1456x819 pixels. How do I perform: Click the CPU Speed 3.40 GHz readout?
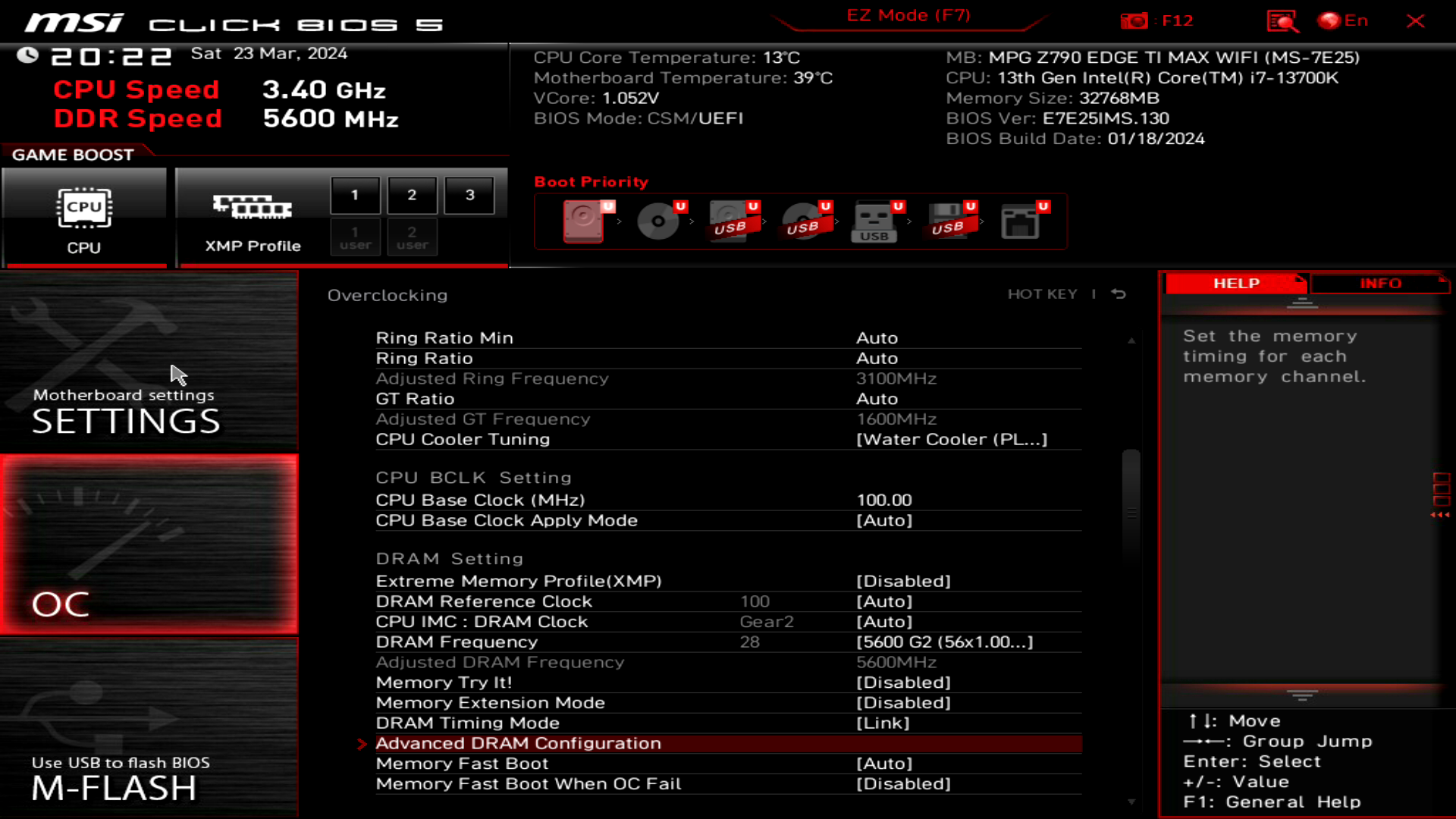pyautogui.click(x=324, y=90)
